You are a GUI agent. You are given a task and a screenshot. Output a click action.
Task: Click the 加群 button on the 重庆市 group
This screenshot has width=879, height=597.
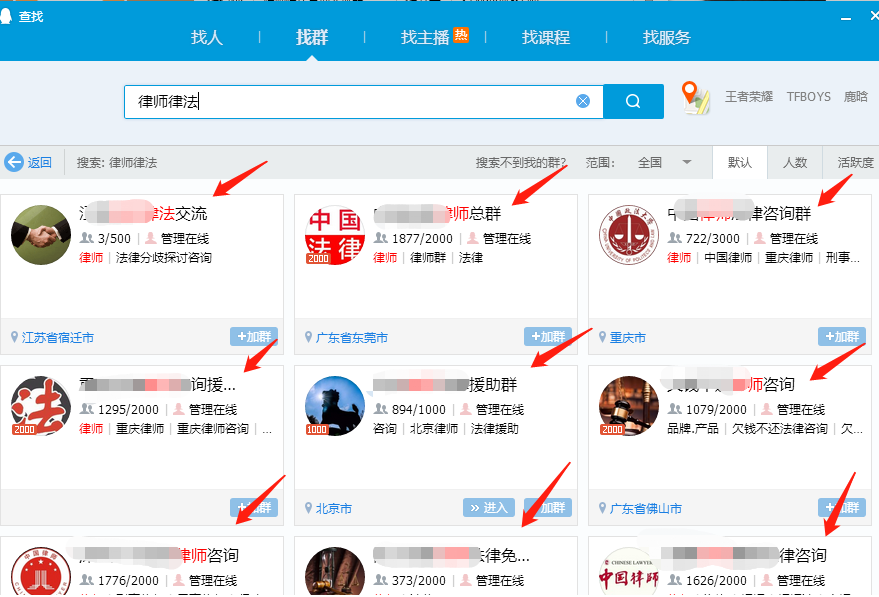click(x=841, y=337)
